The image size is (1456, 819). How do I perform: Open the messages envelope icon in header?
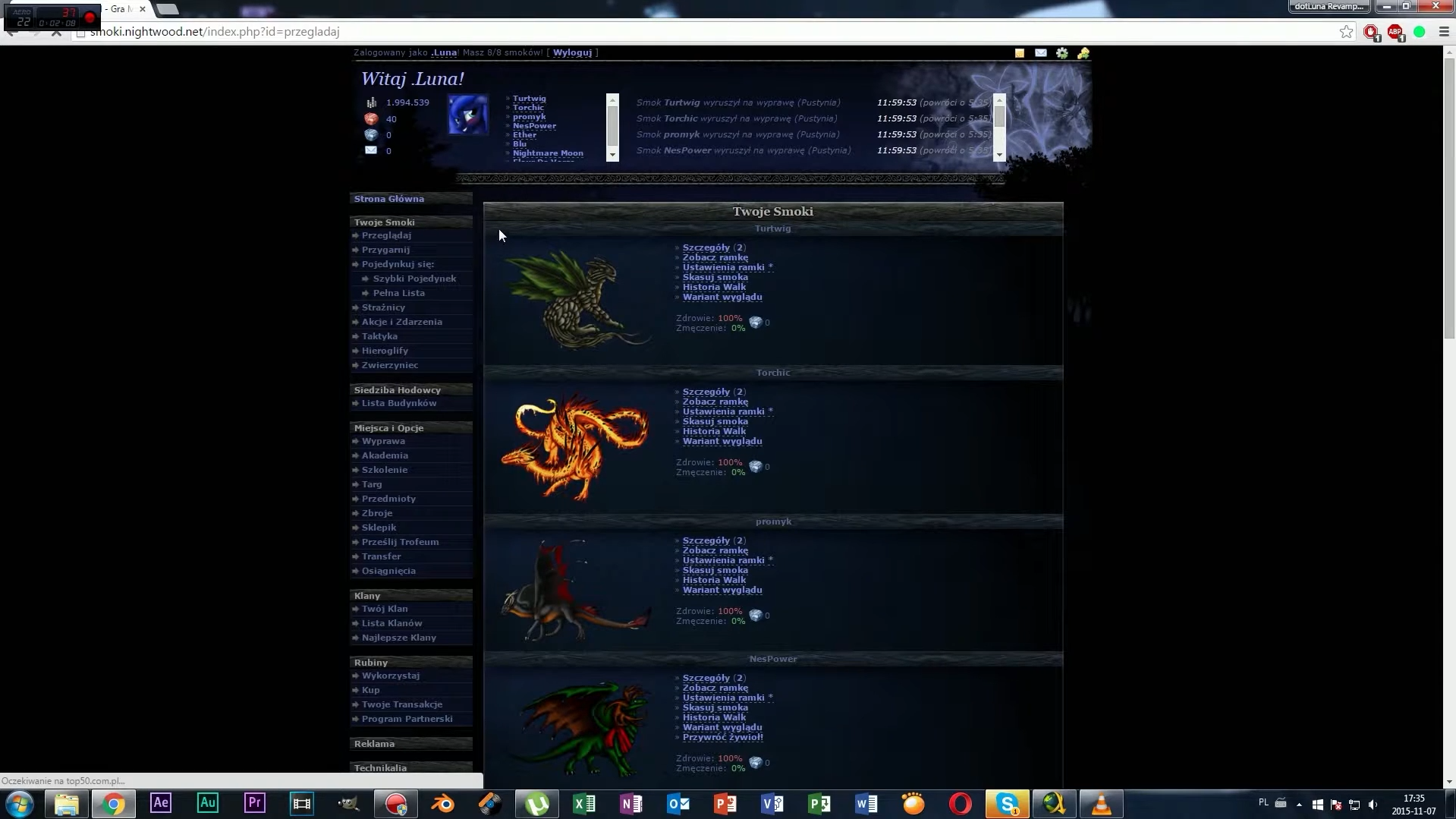pyautogui.click(x=1040, y=53)
